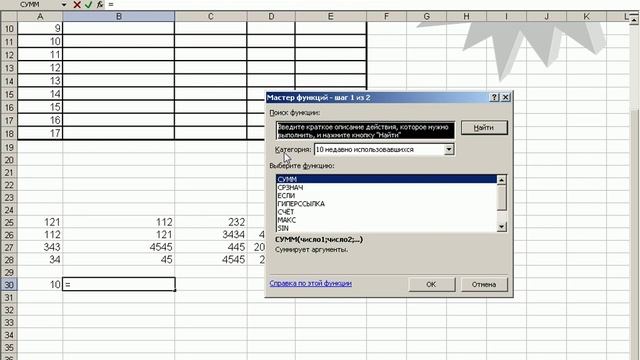Select ЕСЛИ in the function list
640x360 pixels.
coord(386,196)
